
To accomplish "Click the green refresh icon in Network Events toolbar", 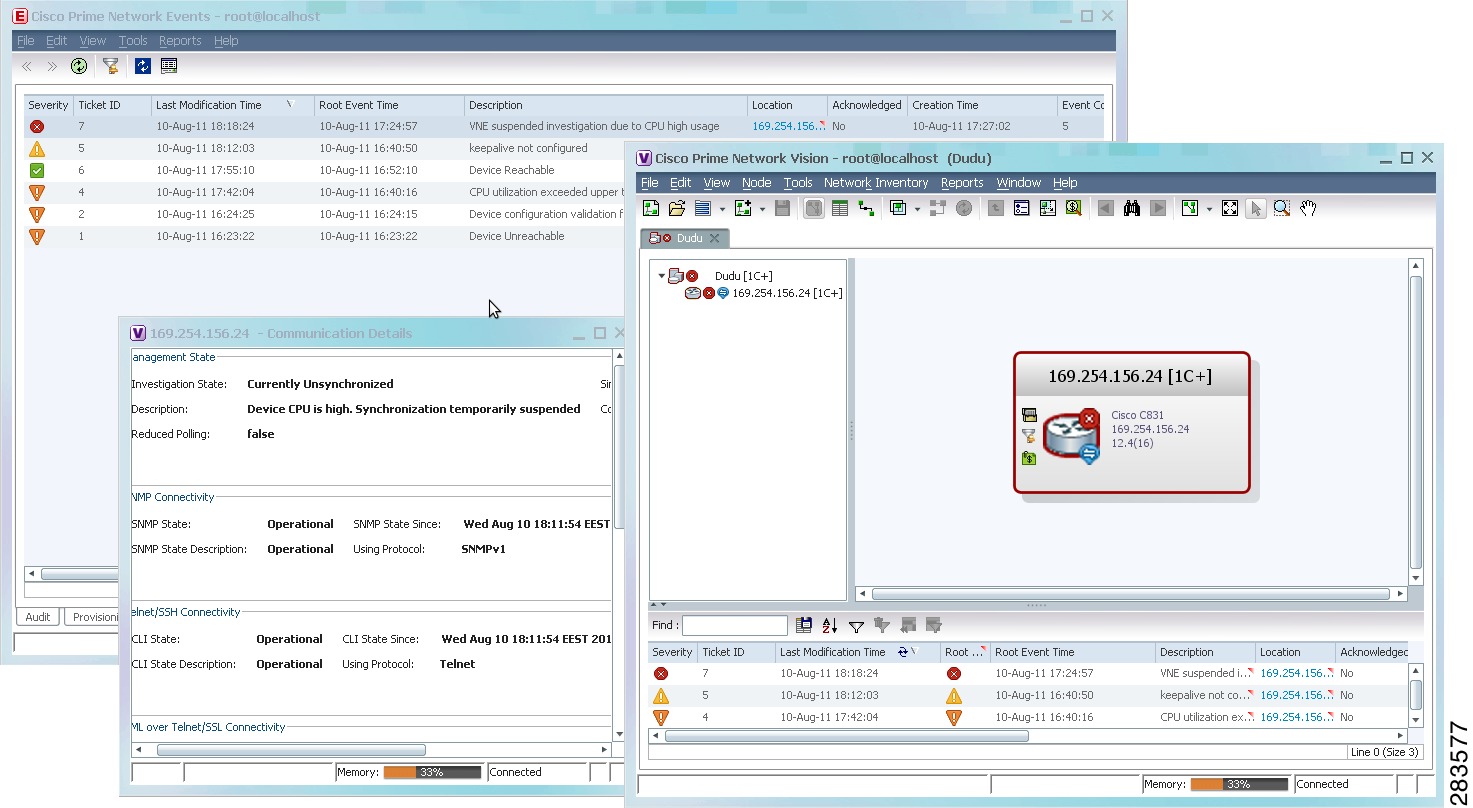I will coord(79,66).
